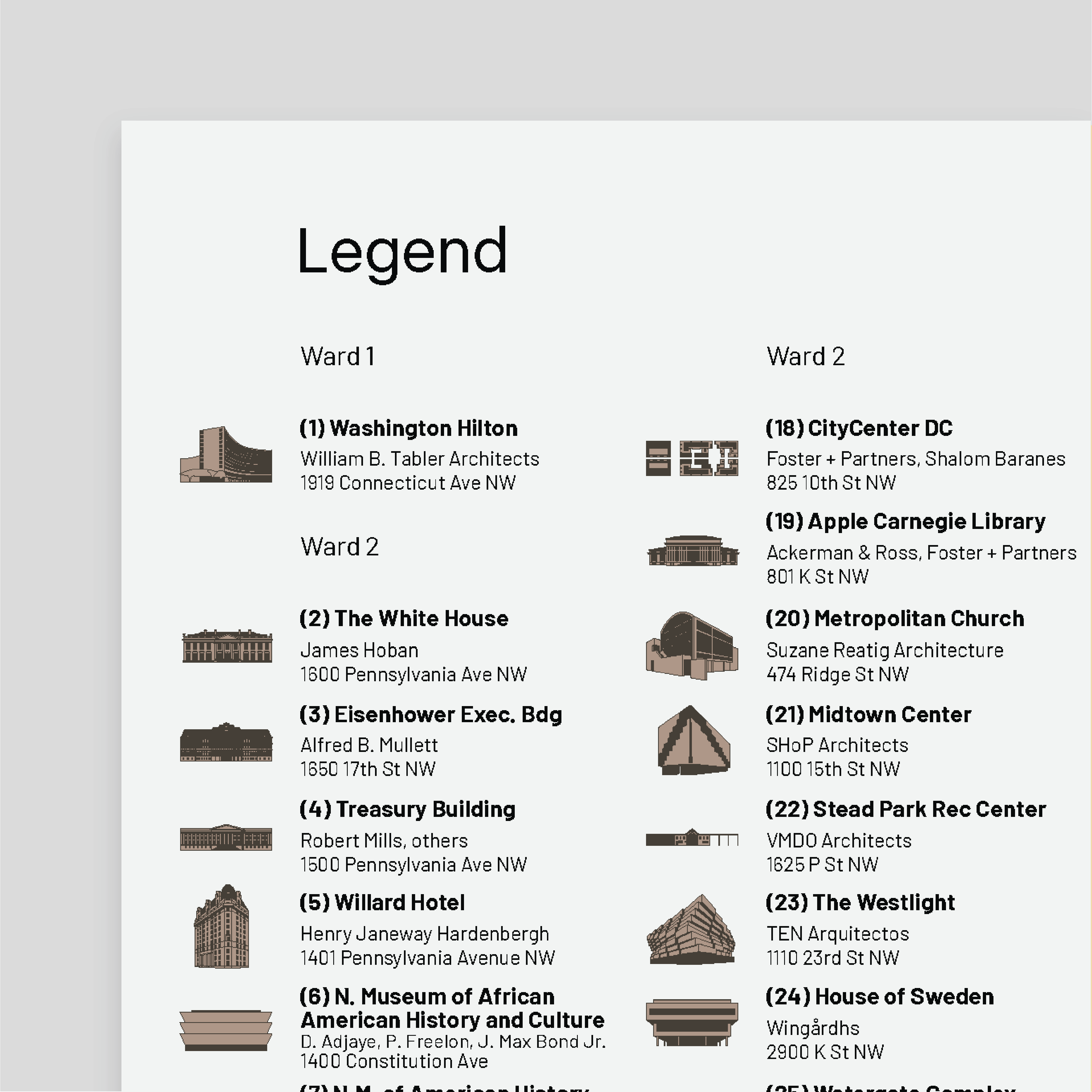
Task: Click the Treasury Building icon
Action: (226, 837)
